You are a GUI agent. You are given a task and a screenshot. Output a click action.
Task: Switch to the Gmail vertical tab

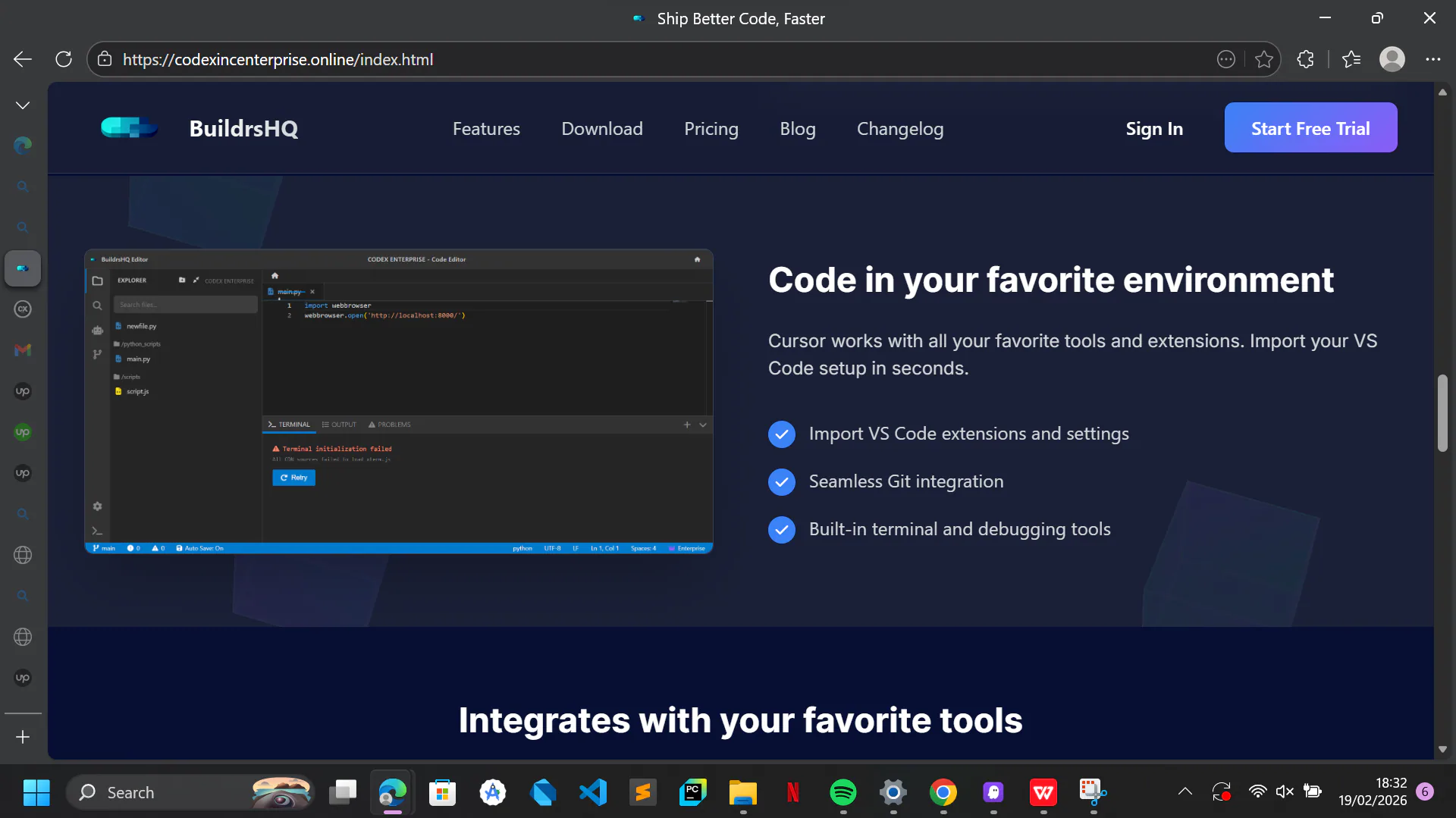(x=23, y=350)
